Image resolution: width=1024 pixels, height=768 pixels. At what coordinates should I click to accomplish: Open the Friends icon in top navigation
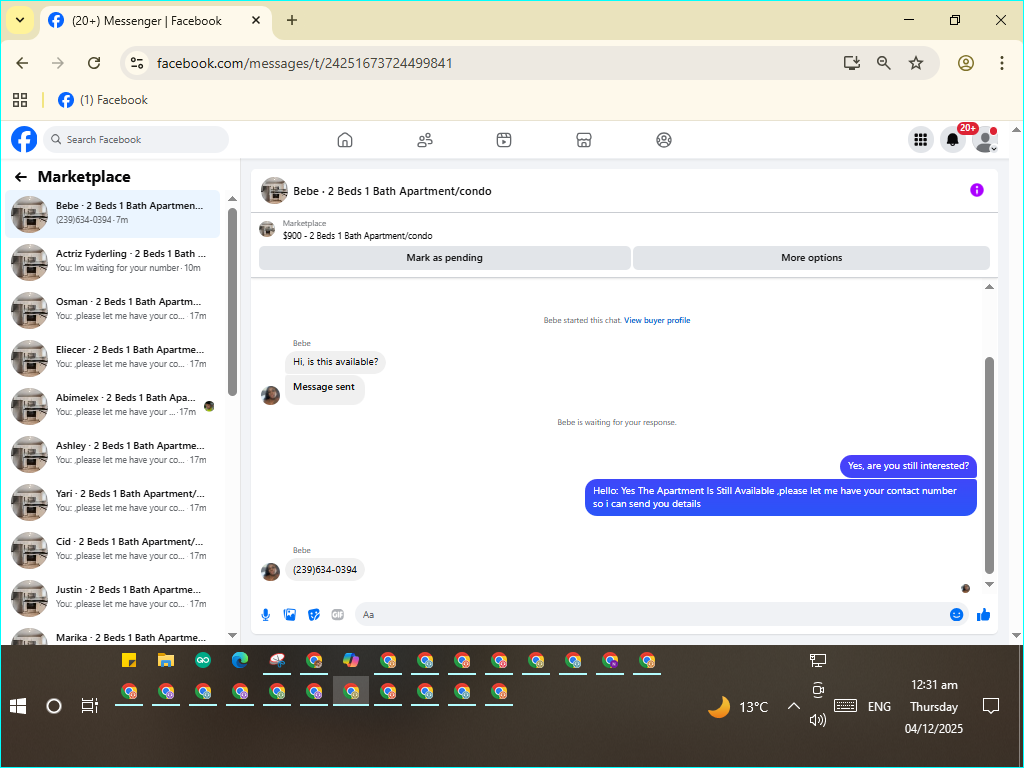click(424, 140)
